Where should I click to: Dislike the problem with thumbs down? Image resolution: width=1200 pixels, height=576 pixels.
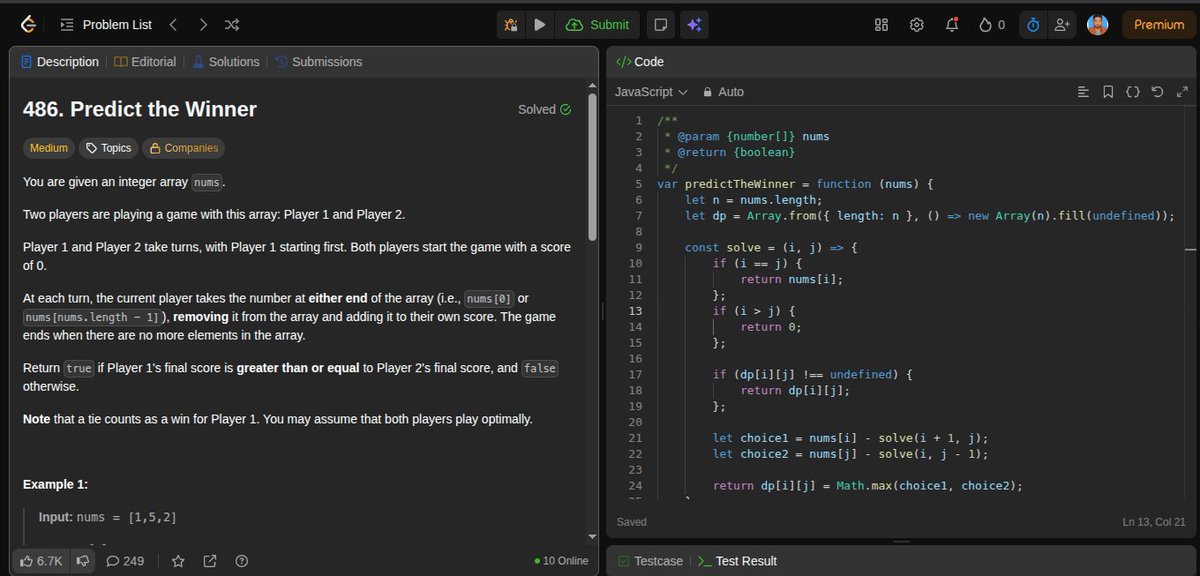(x=83, y=561)
